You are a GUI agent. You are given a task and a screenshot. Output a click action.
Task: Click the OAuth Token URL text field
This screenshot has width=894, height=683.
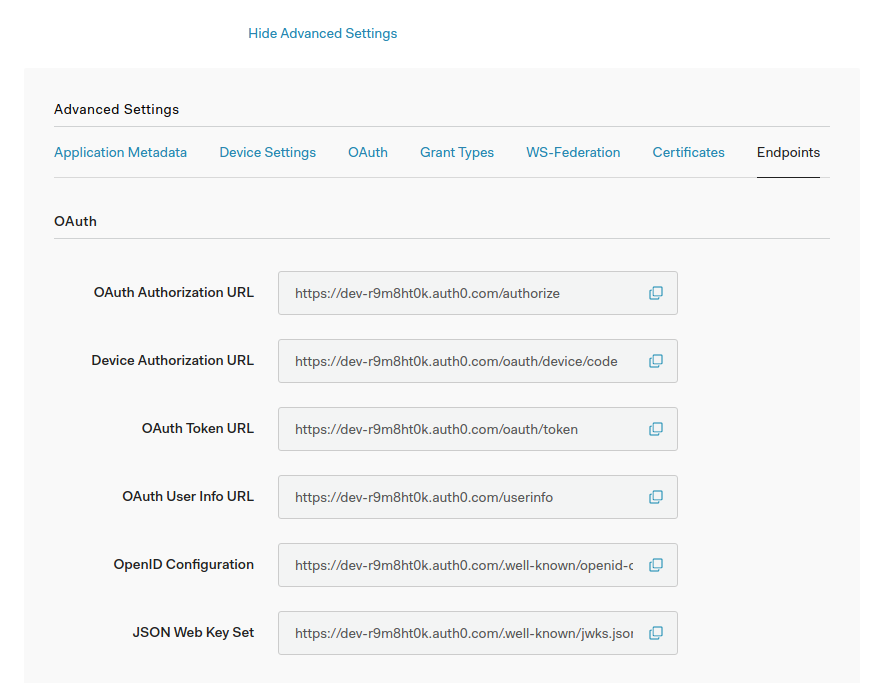pos(460,429)
